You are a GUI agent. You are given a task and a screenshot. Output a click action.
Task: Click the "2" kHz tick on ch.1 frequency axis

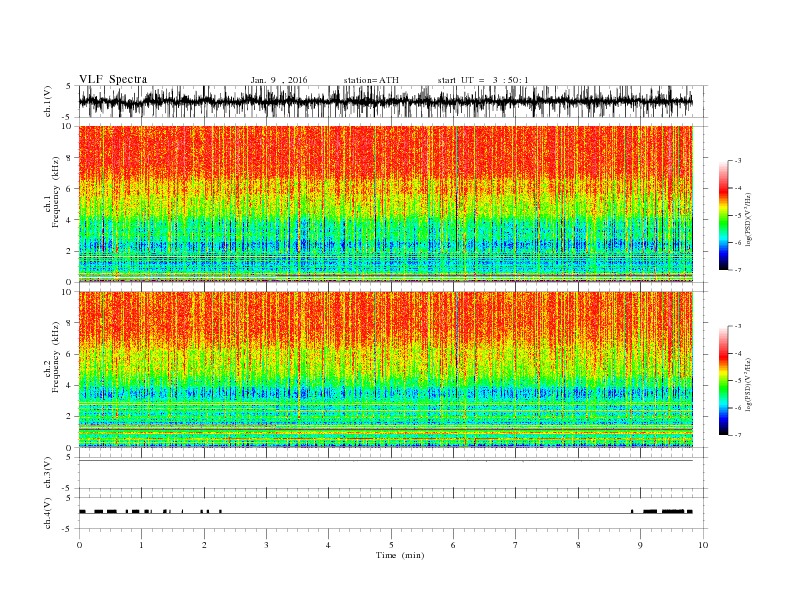point(70,251)
